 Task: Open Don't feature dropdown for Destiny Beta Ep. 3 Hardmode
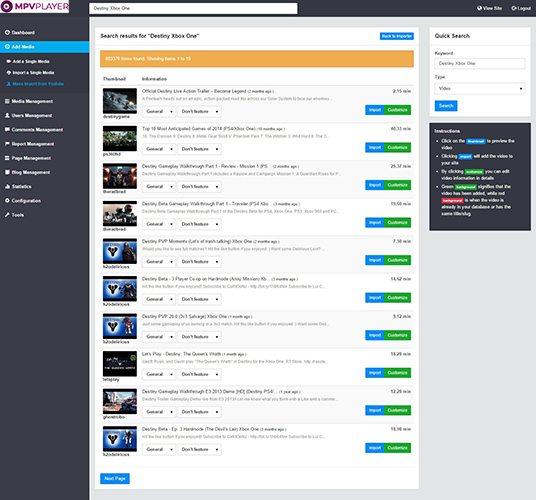[x=199, y=449]
